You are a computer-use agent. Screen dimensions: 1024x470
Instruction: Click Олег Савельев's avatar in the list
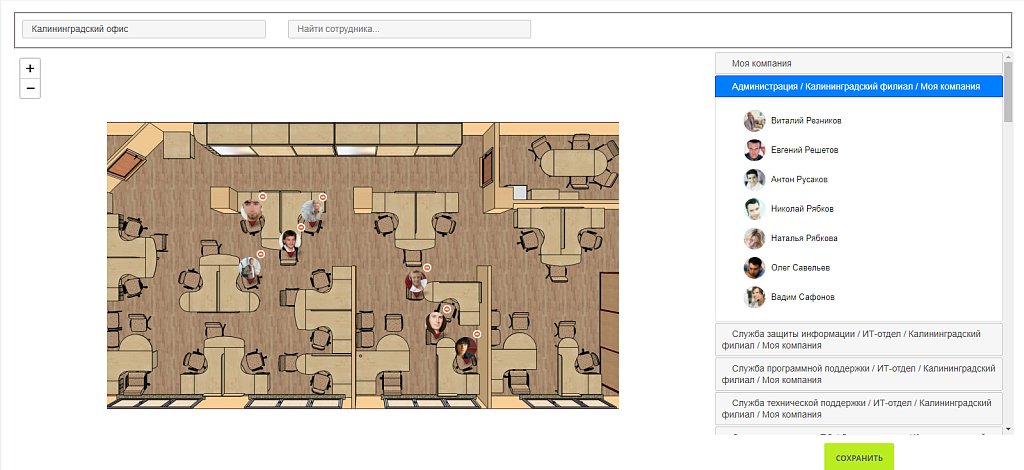[754, 268]
